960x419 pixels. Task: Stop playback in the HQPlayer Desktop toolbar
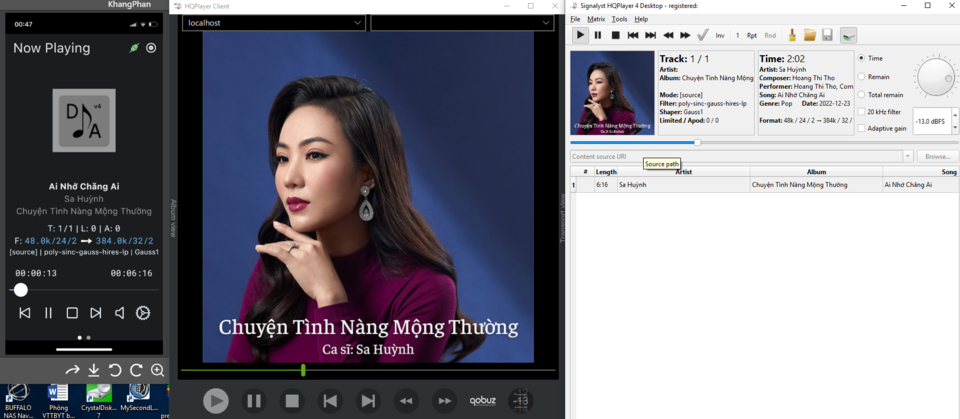point(615,35)
